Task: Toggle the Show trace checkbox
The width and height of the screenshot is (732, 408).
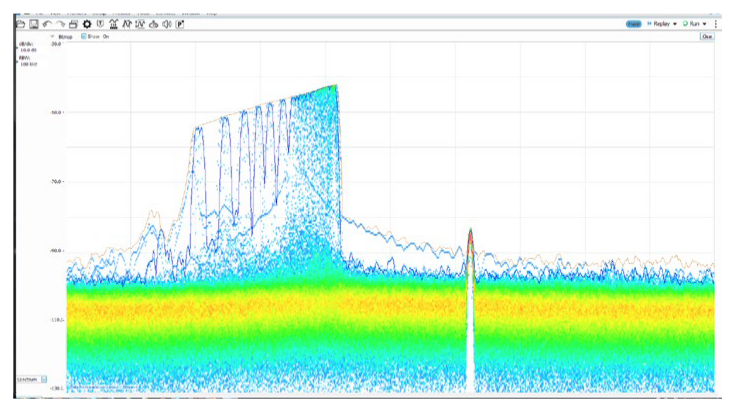Action: click(x=83, y=36)
